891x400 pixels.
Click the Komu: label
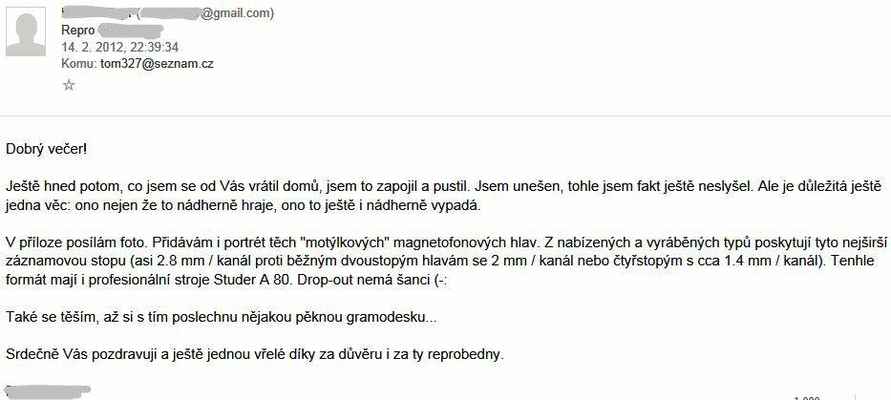tap(79, 64)
